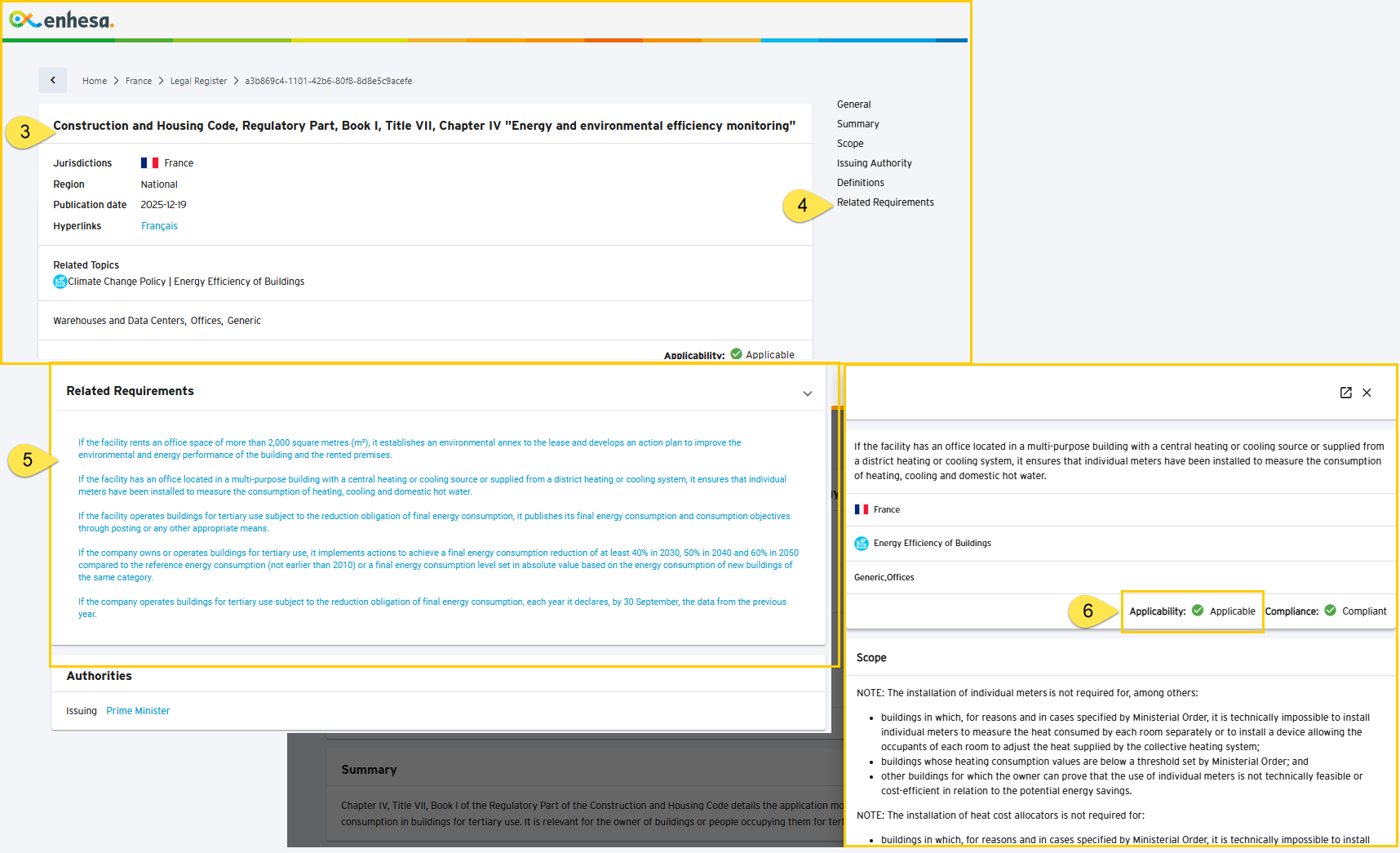
Task: Select Issuing Authority in side navigation
Action: 875,163
